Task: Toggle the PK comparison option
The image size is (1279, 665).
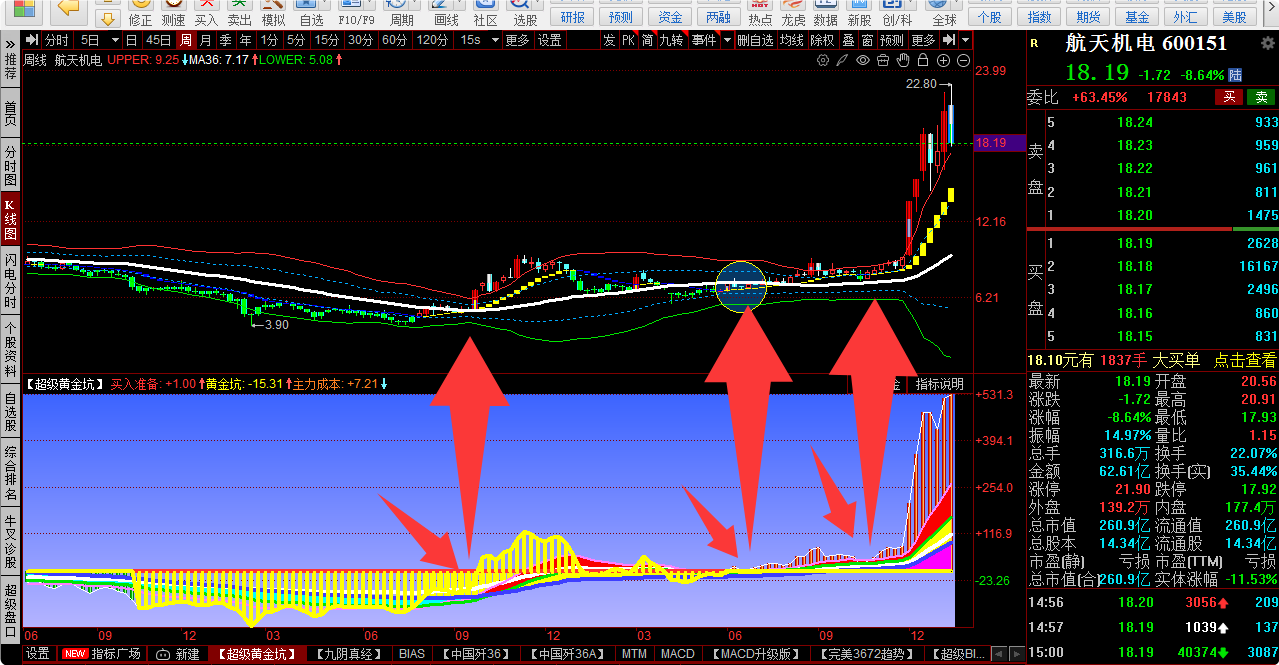Action: click(628, 40)
